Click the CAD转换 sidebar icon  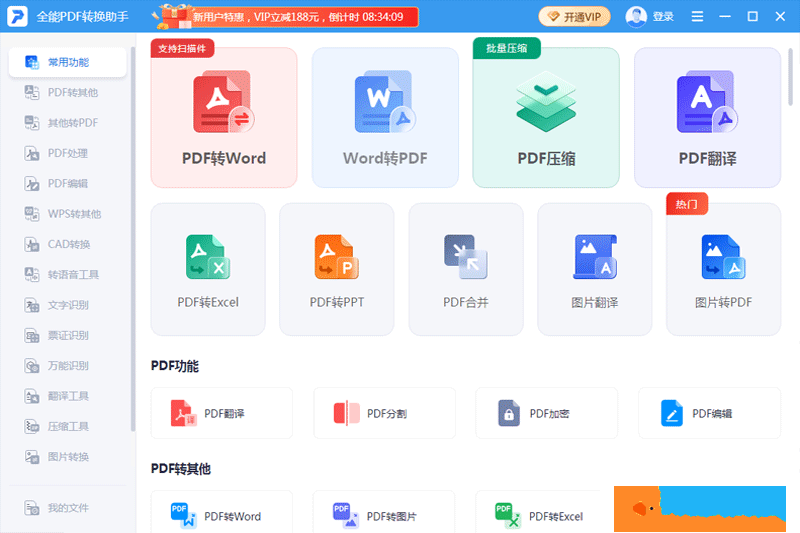pyautogui.click(x=32, y=244)
